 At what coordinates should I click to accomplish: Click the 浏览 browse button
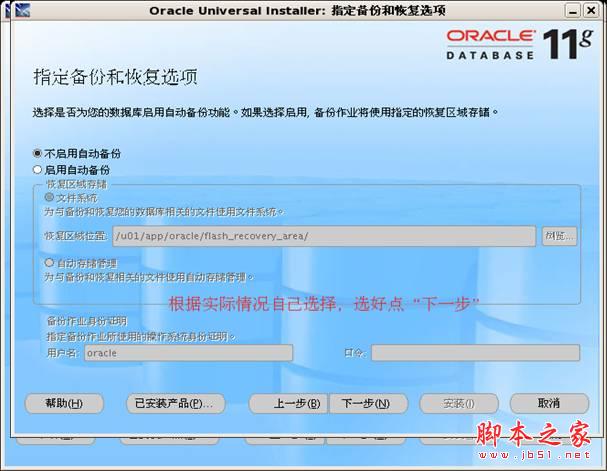pyautogui.click(x=559, y=236)
